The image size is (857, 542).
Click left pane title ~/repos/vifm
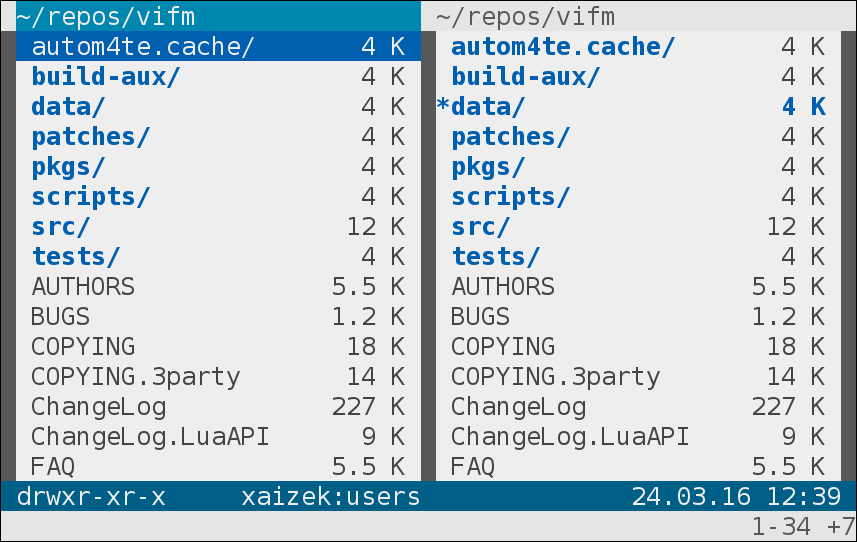click(106, 17)
